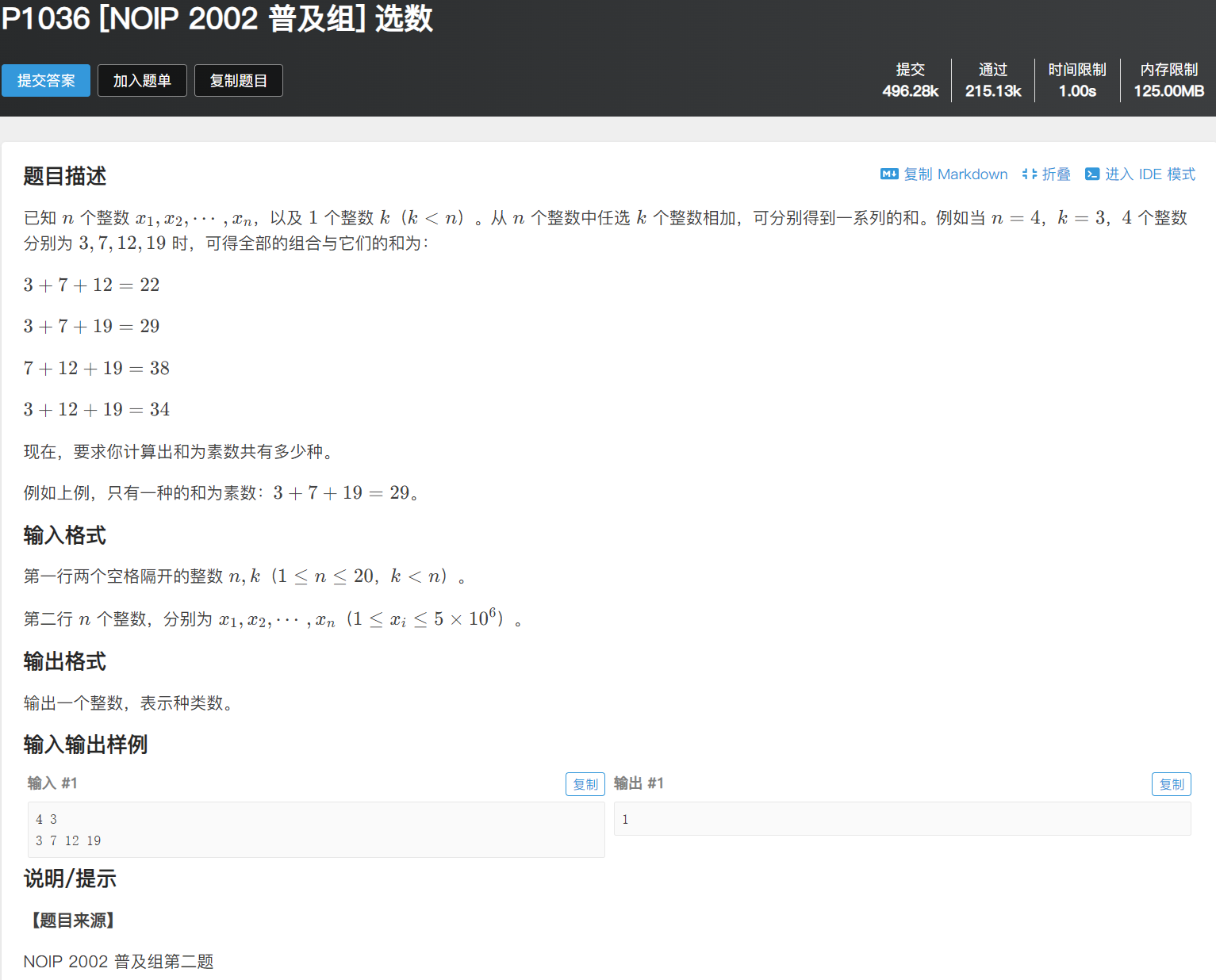Click the line 输出一个整数，表示种类数
This screenshot has width=1216, height=980.
[128, 703]
